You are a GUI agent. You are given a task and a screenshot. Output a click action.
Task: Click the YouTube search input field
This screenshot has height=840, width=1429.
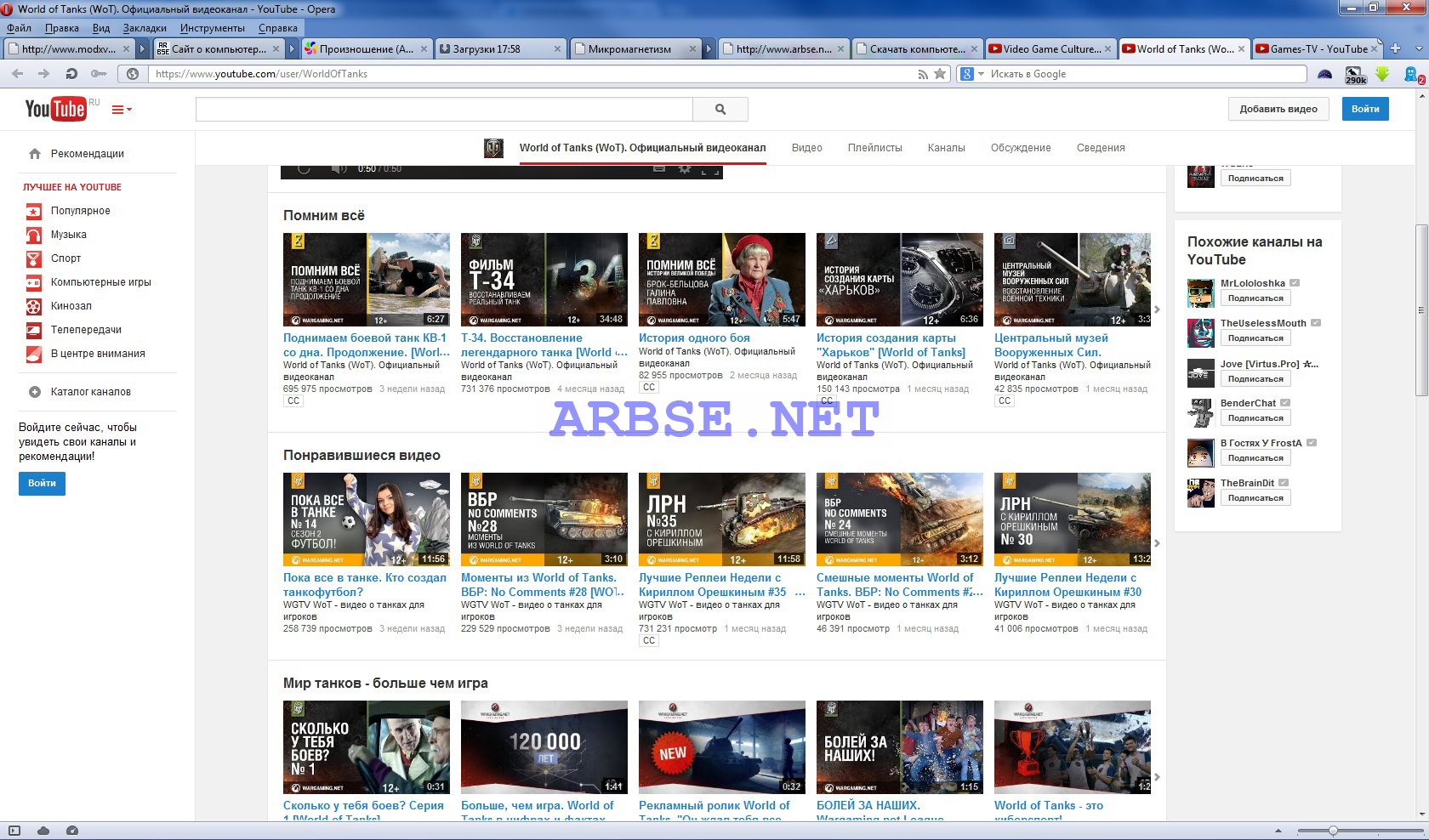444,109
